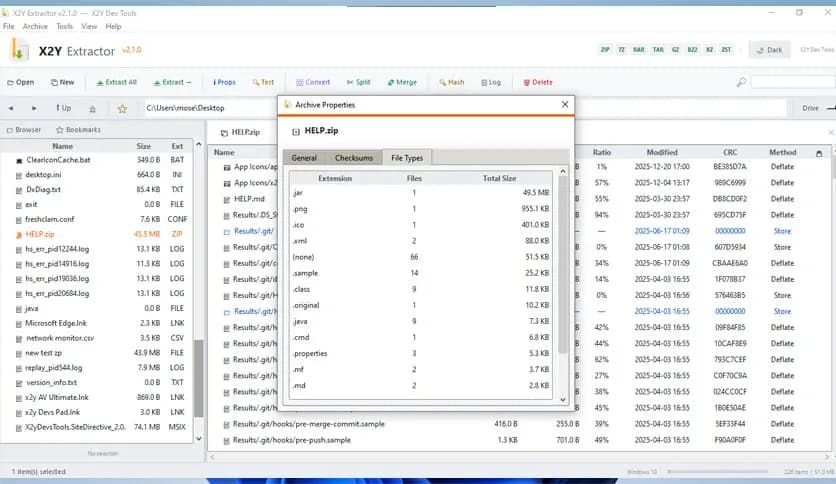This screenshot has height=484, width=836.
Task: Click the status bar progress bar
Action: click(717, 472)
